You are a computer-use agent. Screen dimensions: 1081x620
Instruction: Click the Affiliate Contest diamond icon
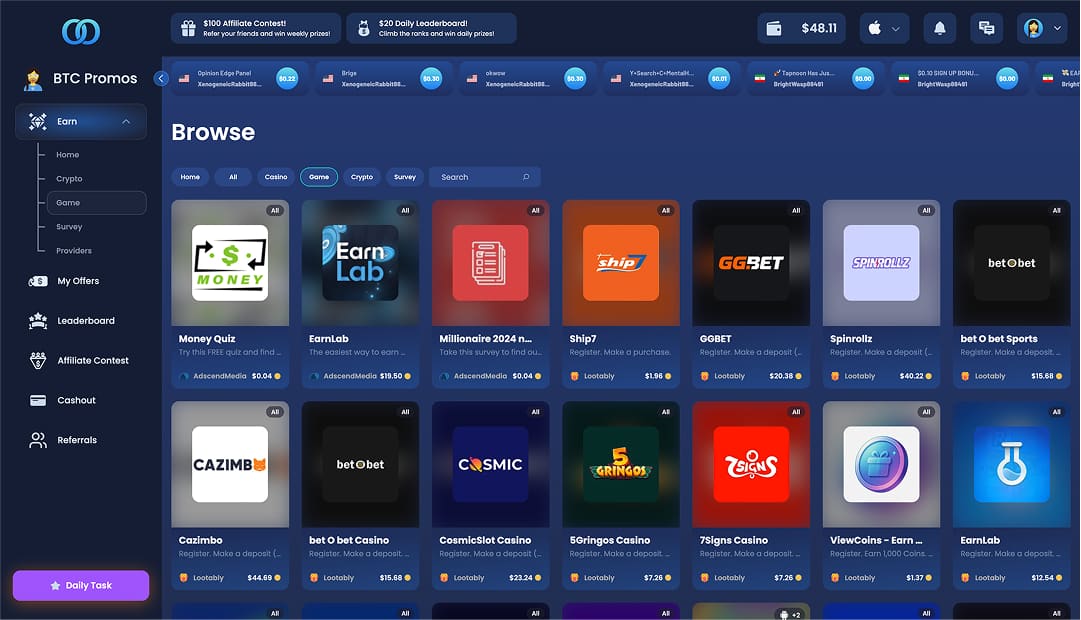[38, 361]
